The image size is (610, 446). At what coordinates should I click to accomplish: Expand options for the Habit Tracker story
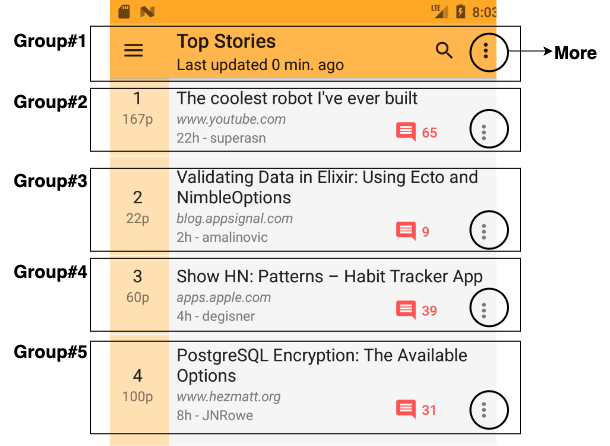pyautogui.click(x=484, y=310)
